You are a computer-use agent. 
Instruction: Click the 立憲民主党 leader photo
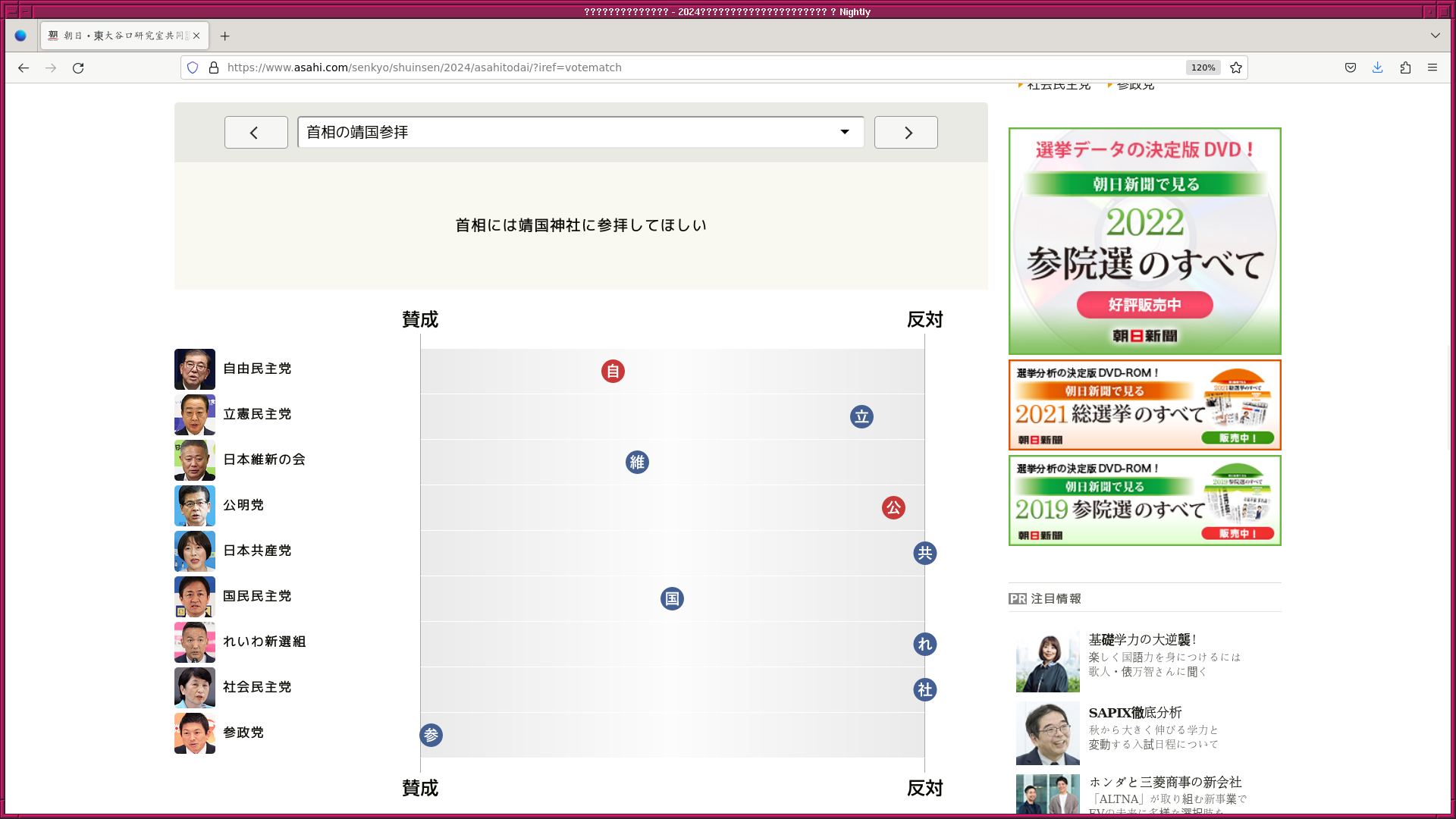tap(195, 415)
